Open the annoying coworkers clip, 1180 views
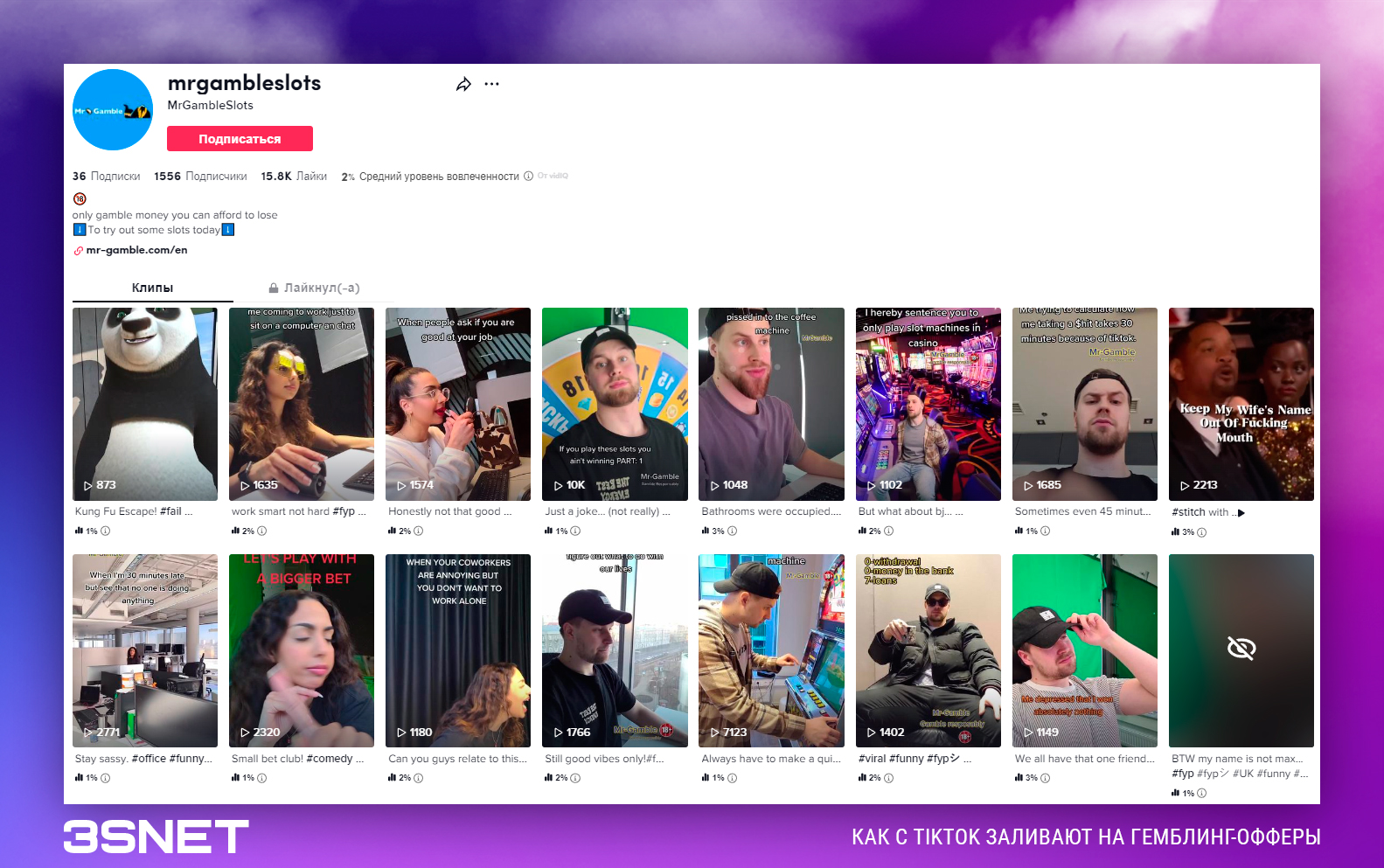Image resolution: width=1384 pixels, height=868 pixels. [x=458, y=650]
